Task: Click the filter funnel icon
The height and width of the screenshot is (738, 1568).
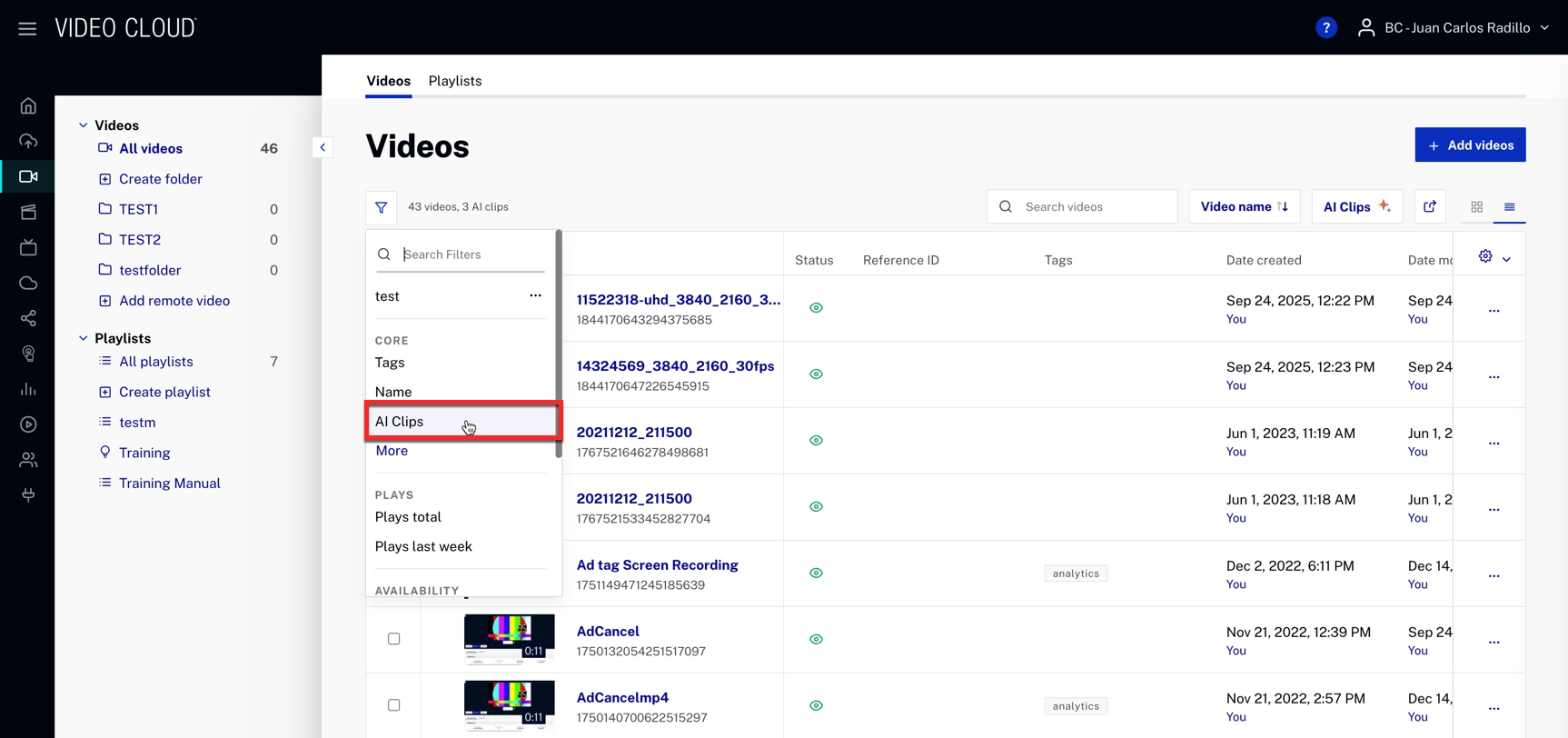Action: [x=381, y=207]
